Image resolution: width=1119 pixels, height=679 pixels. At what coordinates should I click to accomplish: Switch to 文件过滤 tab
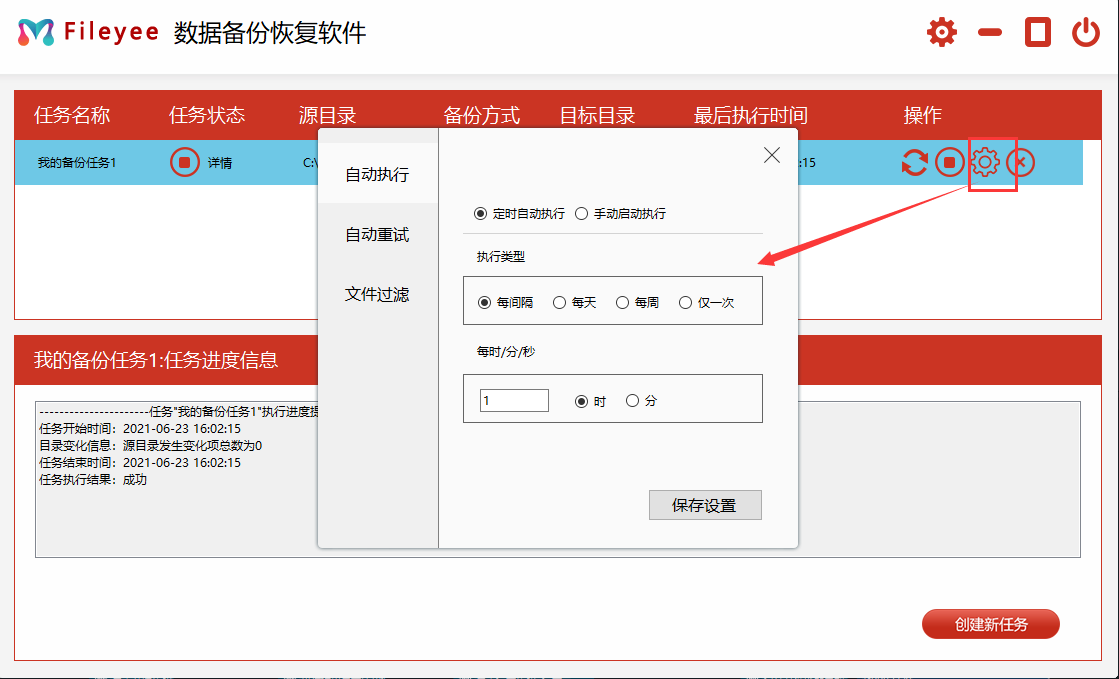[x=377, y=295]
